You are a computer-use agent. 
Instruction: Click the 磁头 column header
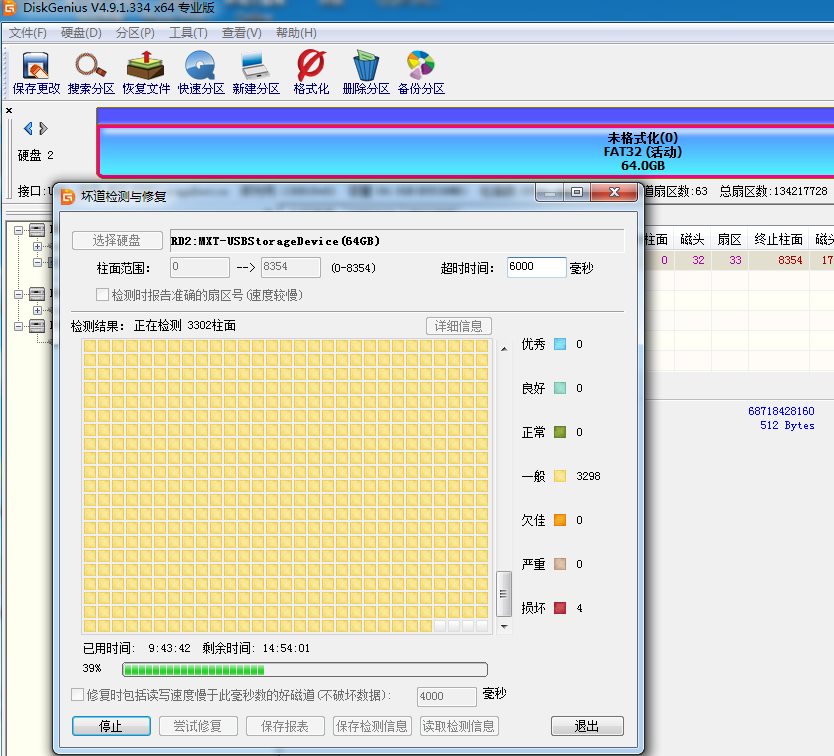[692, 239]
